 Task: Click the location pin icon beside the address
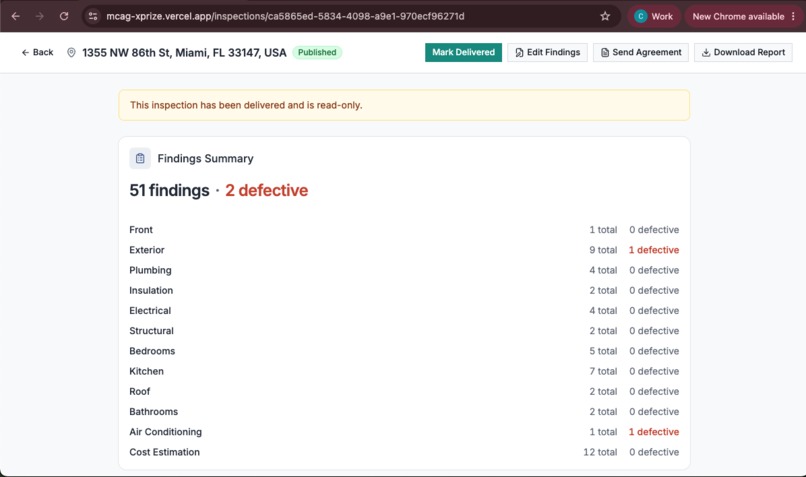point(71,52)
